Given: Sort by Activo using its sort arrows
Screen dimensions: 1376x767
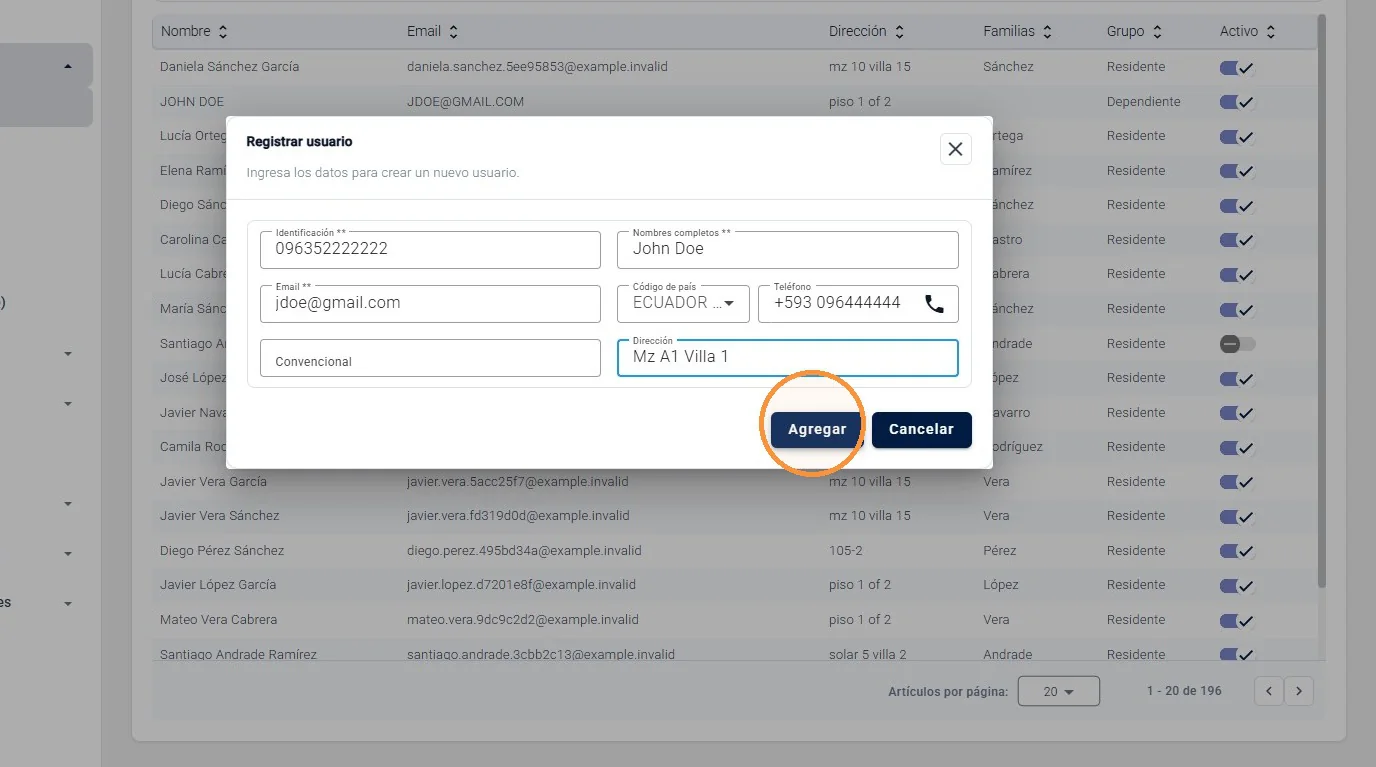Looking at the screenshot, I should point(1270,32).
